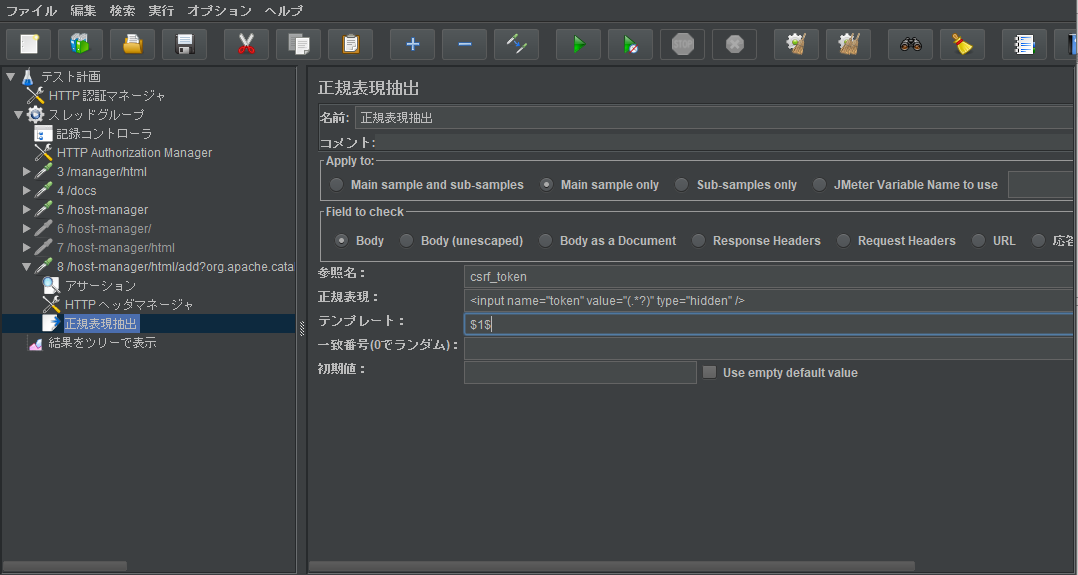Click the Open file folder icon
The height and width of the screenshot is (575, 1078).
(x=133, y=45)
